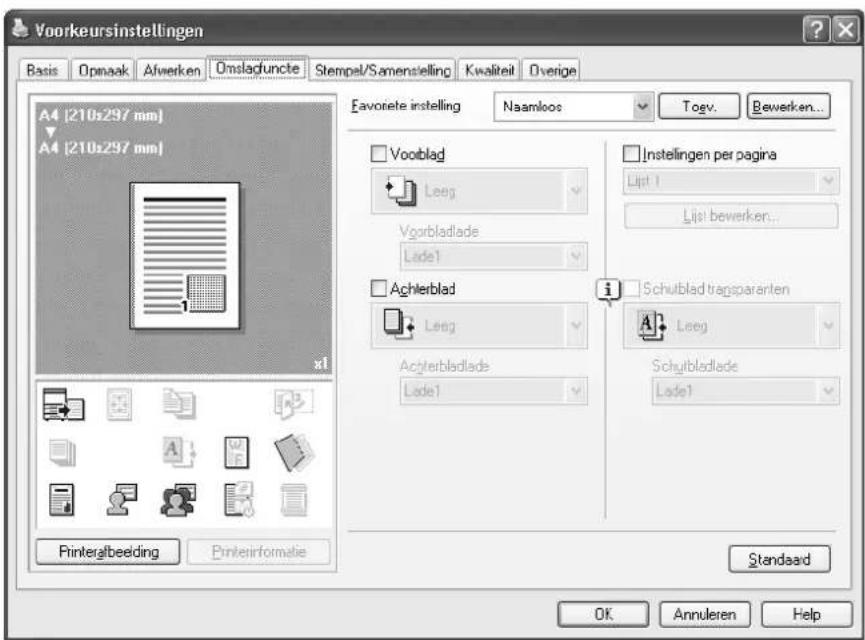Click the page with pen and mouse icon

pos(239,499)
